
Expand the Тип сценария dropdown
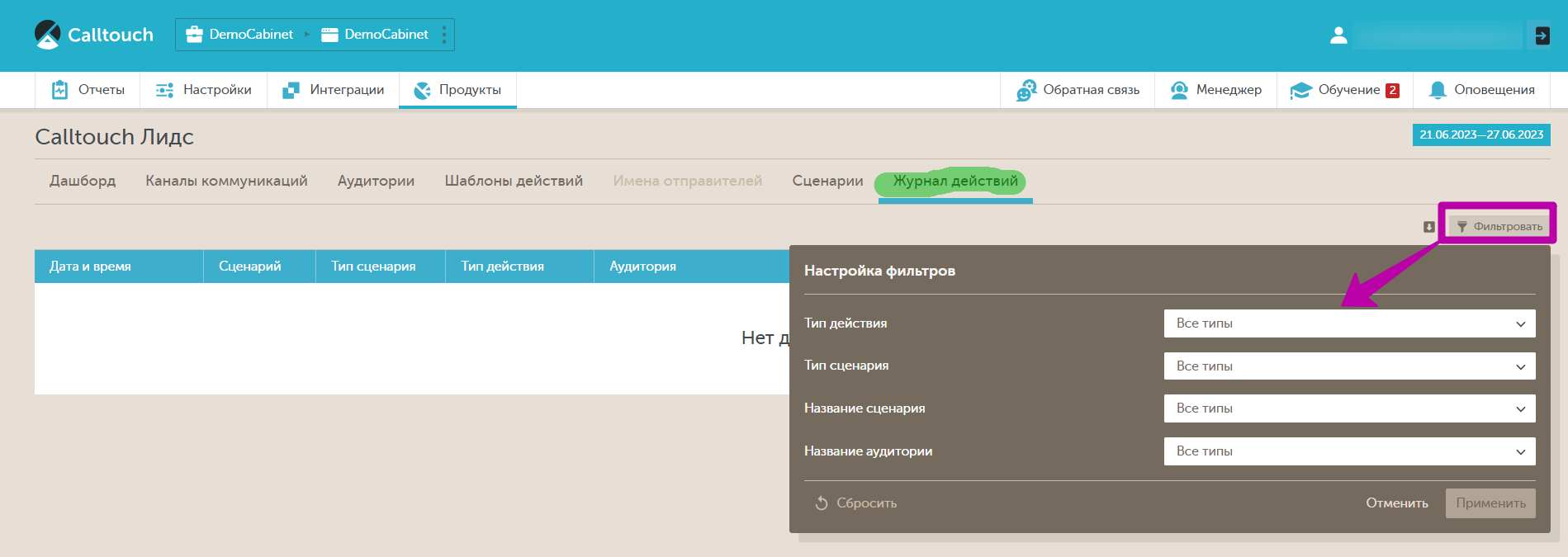pyautogui.click(x=1349, y=366)
